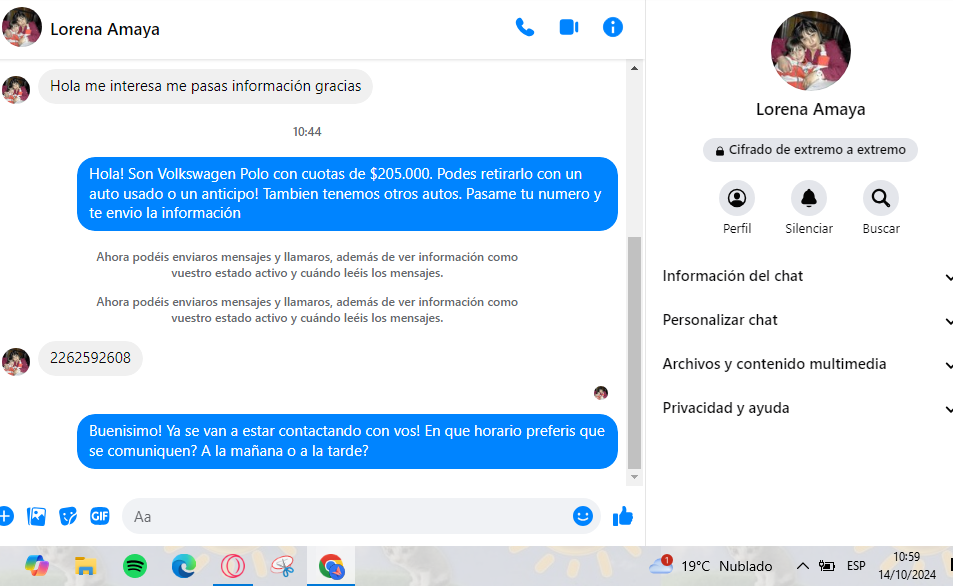Click Lorena Amaya's large profile picture
This screenshot has height=586, width=953.
tap(810, 51)
